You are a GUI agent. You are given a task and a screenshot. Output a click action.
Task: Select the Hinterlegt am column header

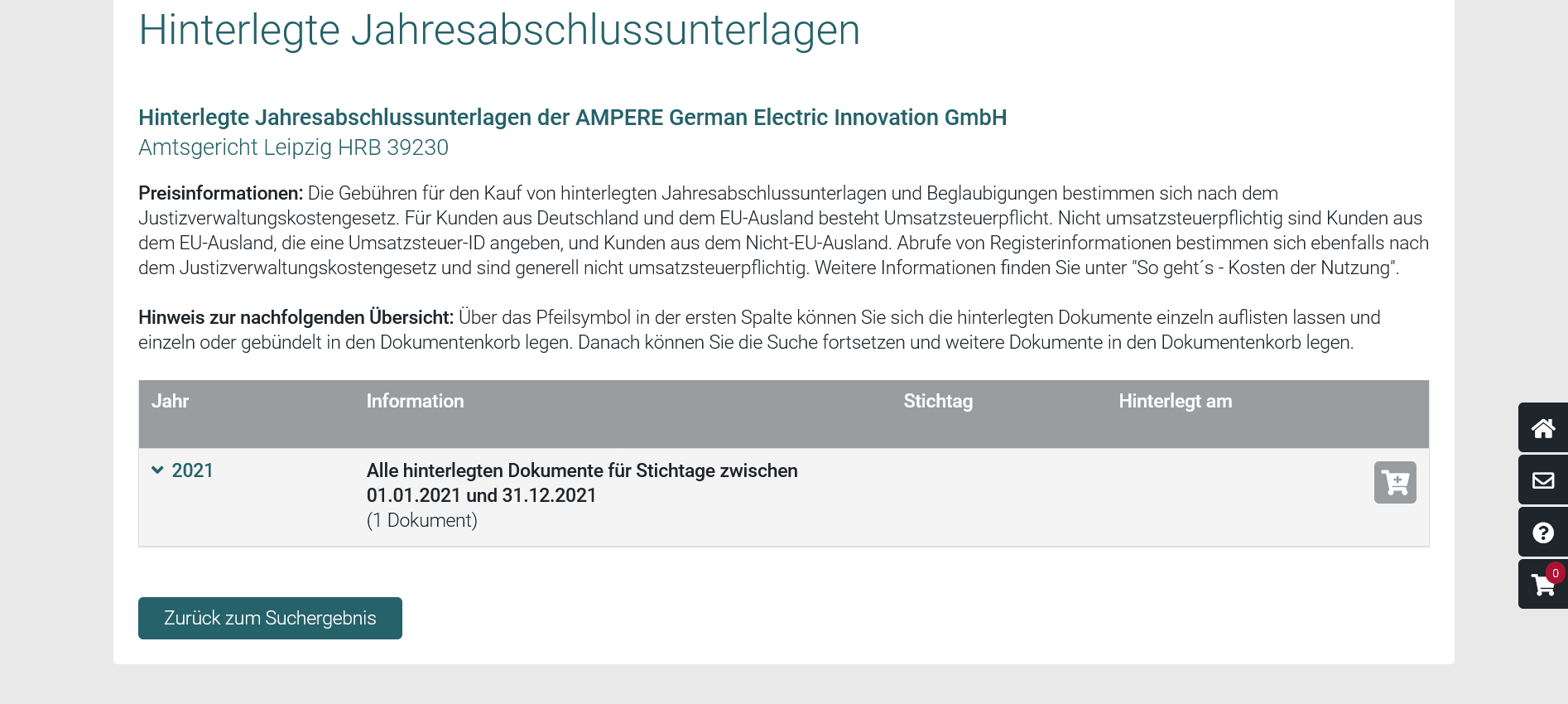pos(1175,401)
